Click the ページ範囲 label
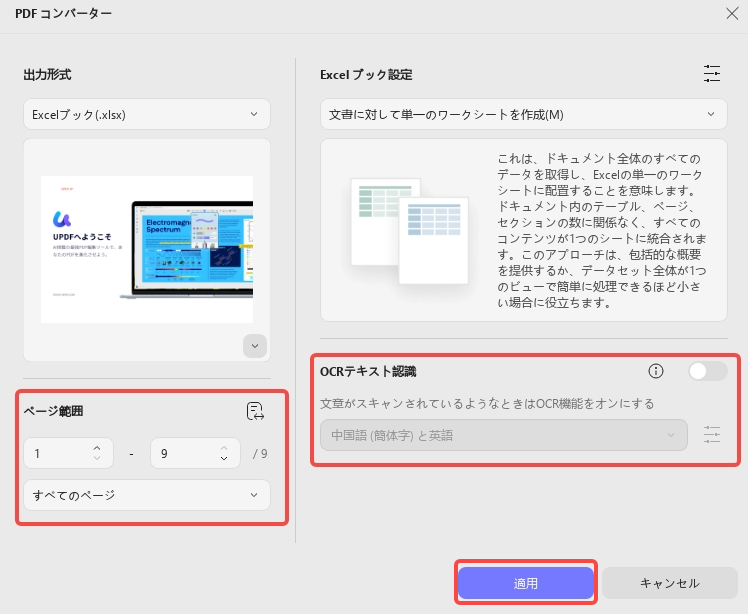Viewport: 748px width, 614px height. [x=53, y=411]
